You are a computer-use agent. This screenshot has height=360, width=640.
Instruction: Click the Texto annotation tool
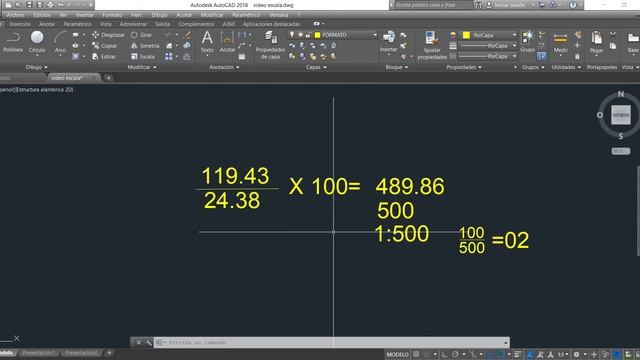coord(207,42)
